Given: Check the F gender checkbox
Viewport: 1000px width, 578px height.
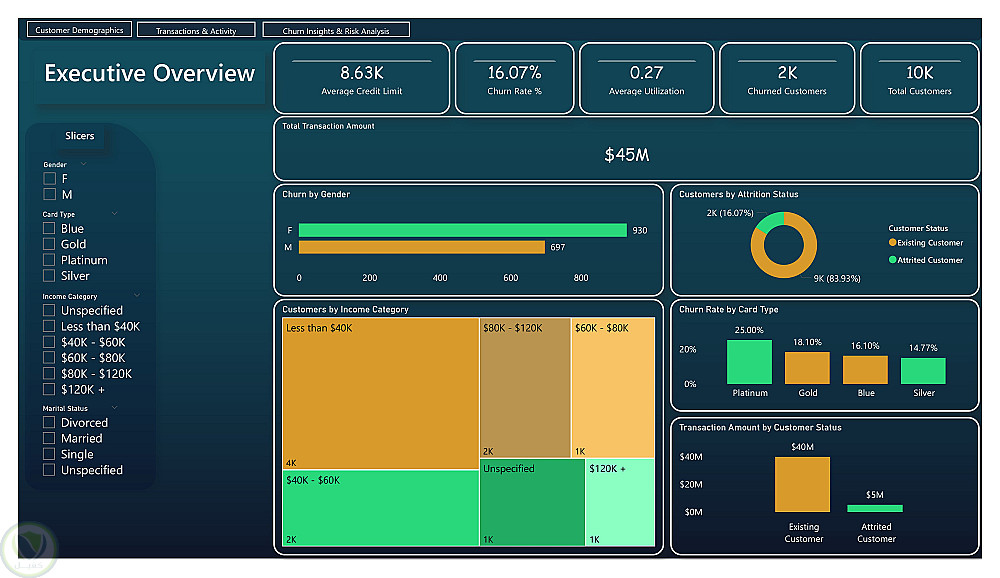Looking at the screenshot, I should tap(50, 179).
